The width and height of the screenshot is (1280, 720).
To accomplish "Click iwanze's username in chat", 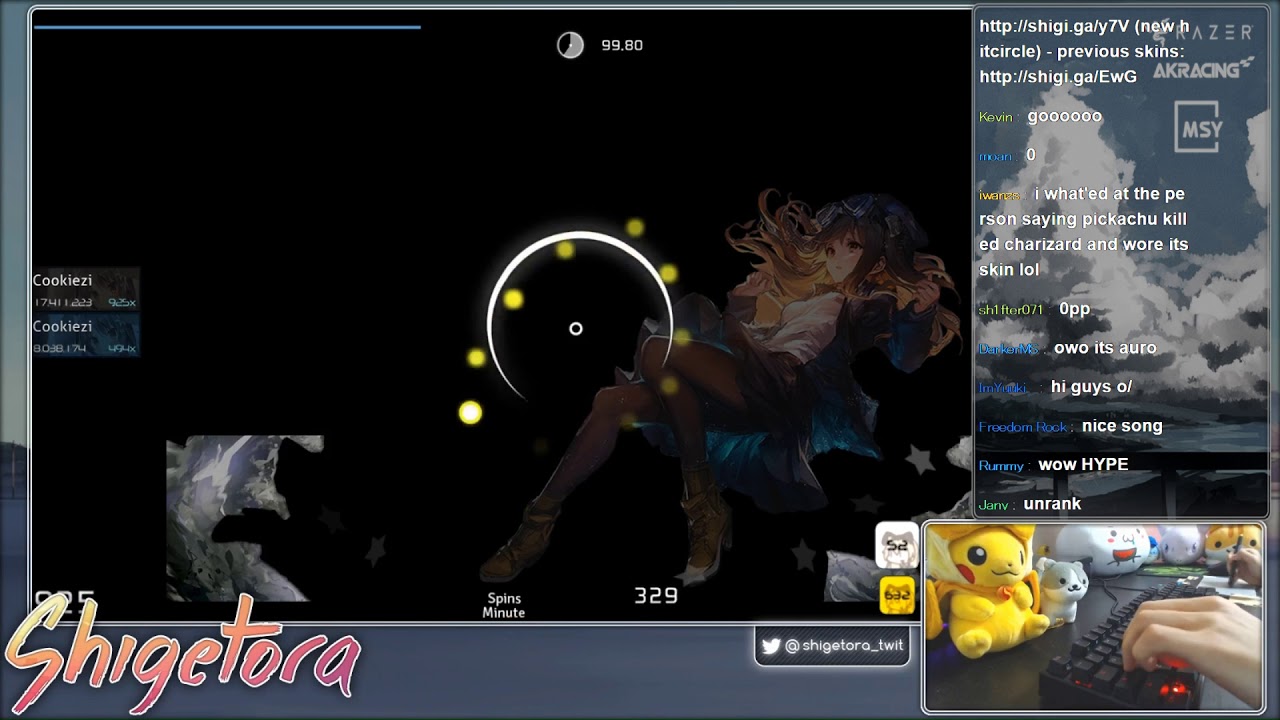I will click(x=999, y=195).
